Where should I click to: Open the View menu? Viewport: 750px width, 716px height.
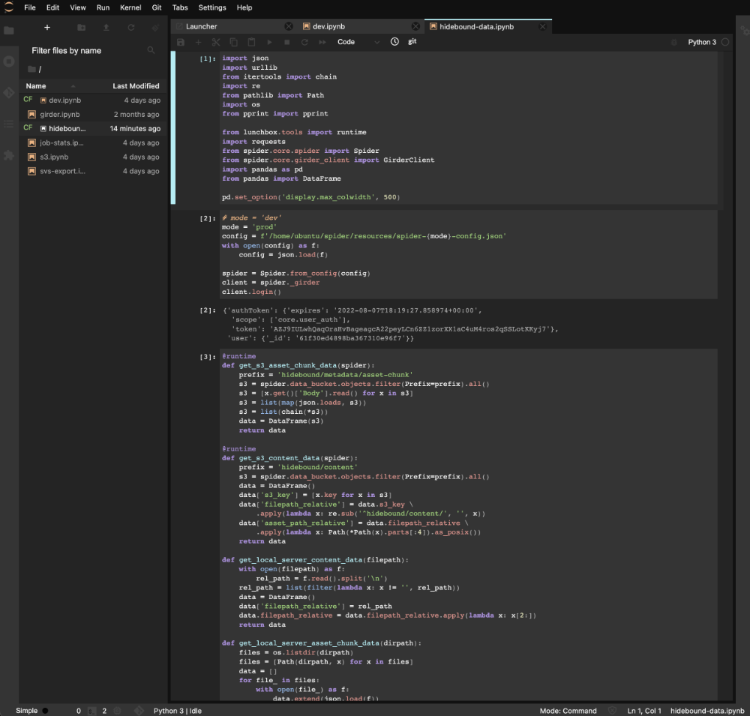pyautogui.click(x=78, y=8)
